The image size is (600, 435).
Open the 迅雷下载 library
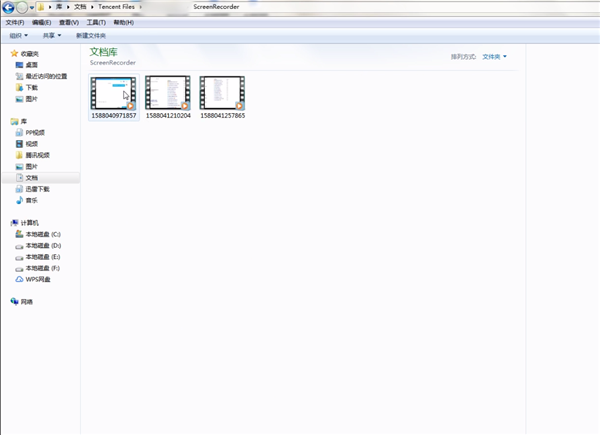pos(33,189)
